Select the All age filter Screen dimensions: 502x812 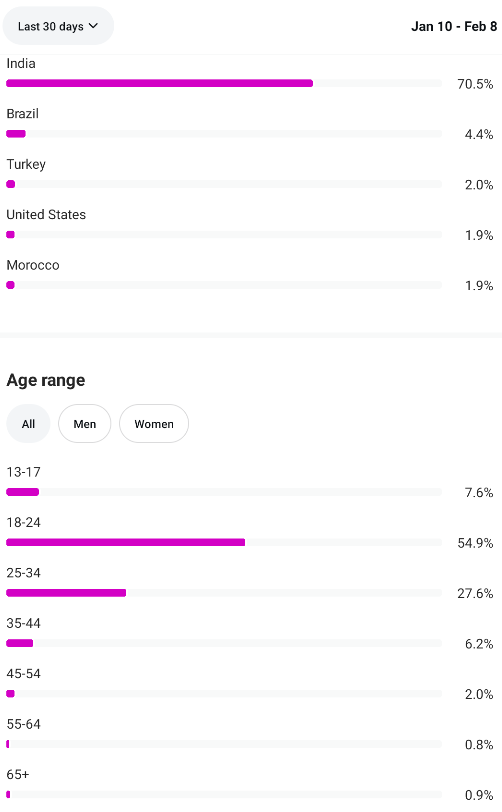(x=28, y=424)
